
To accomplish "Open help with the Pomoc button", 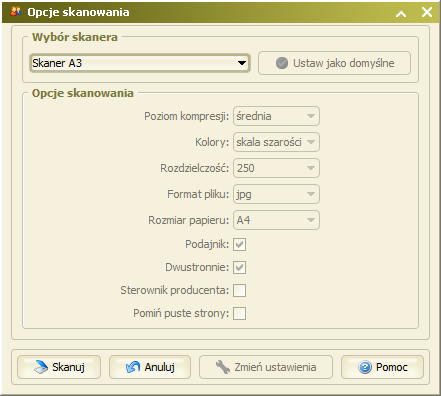I will (382, 367).
